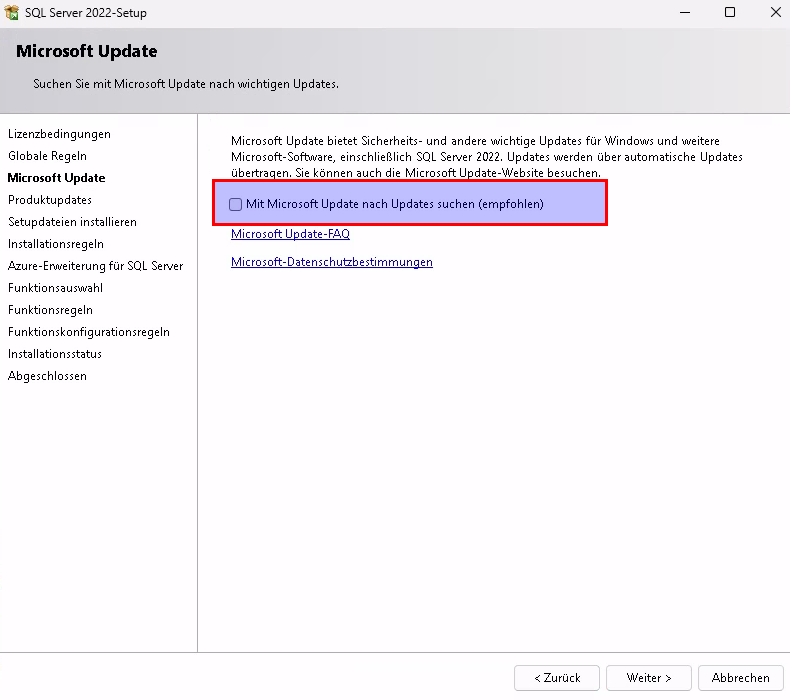Open the Microsoft Update-FAQ link
The image size is (790, 700).
pyautogui.click(x=290, y=234)
